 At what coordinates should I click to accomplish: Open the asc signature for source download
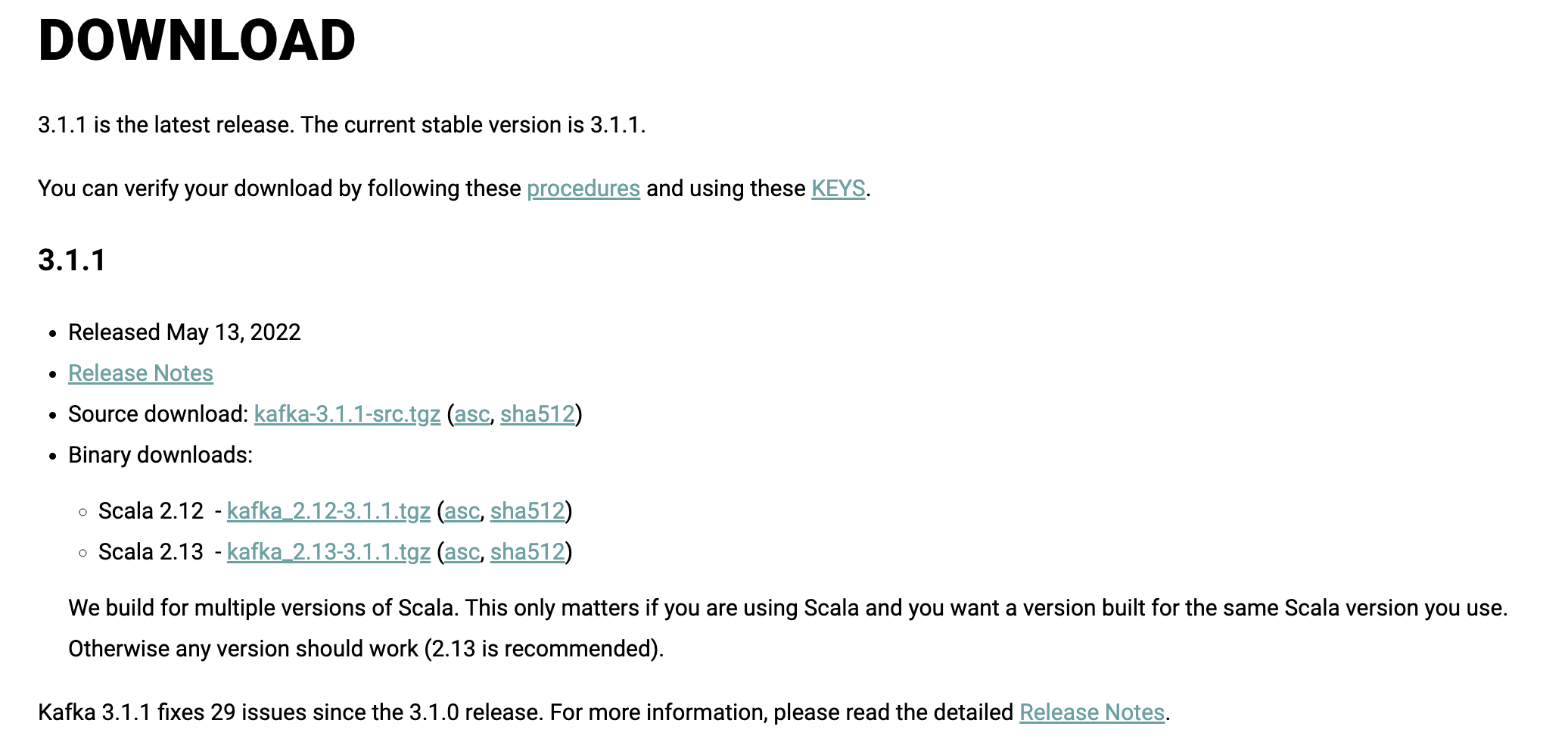(472, 414)
